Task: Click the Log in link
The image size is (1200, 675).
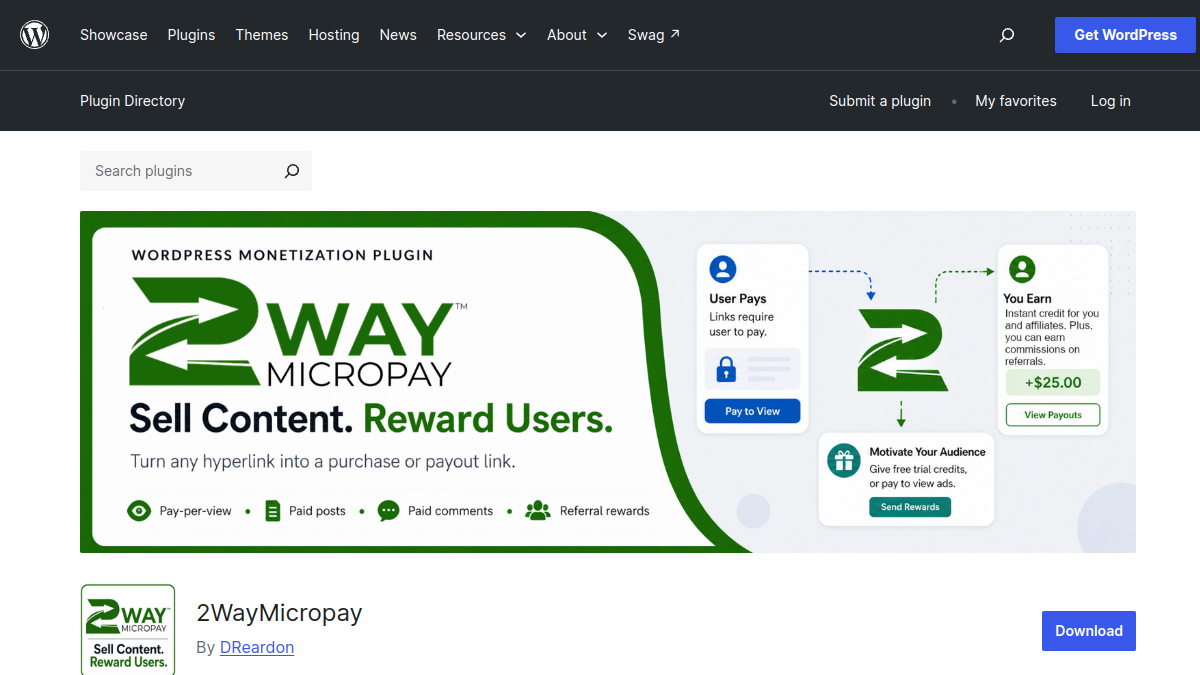Action: pyautogui.click(x=1111, y=101)
